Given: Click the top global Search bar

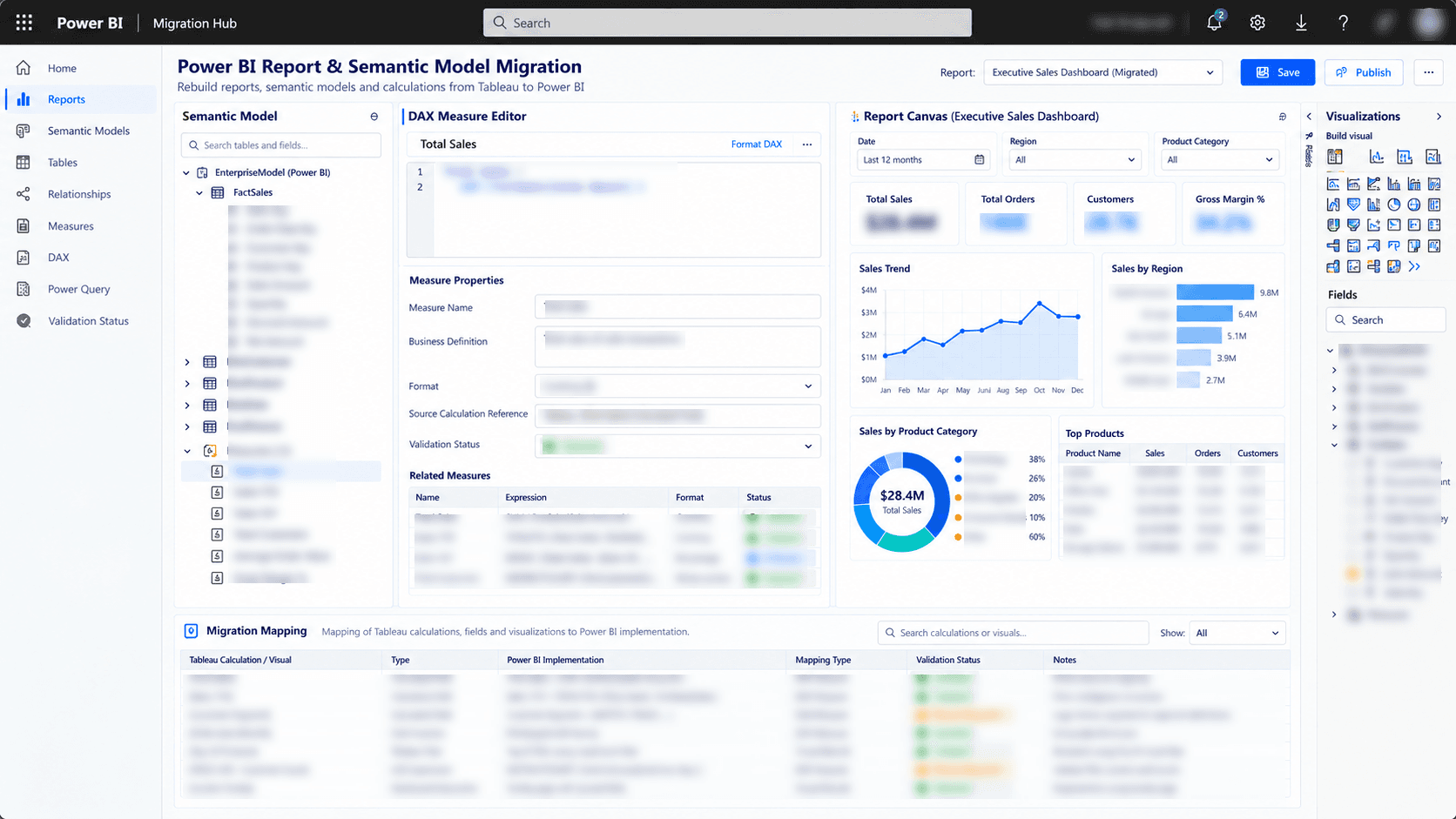Looking at the screenshot, I should click(x=727, y=23).
